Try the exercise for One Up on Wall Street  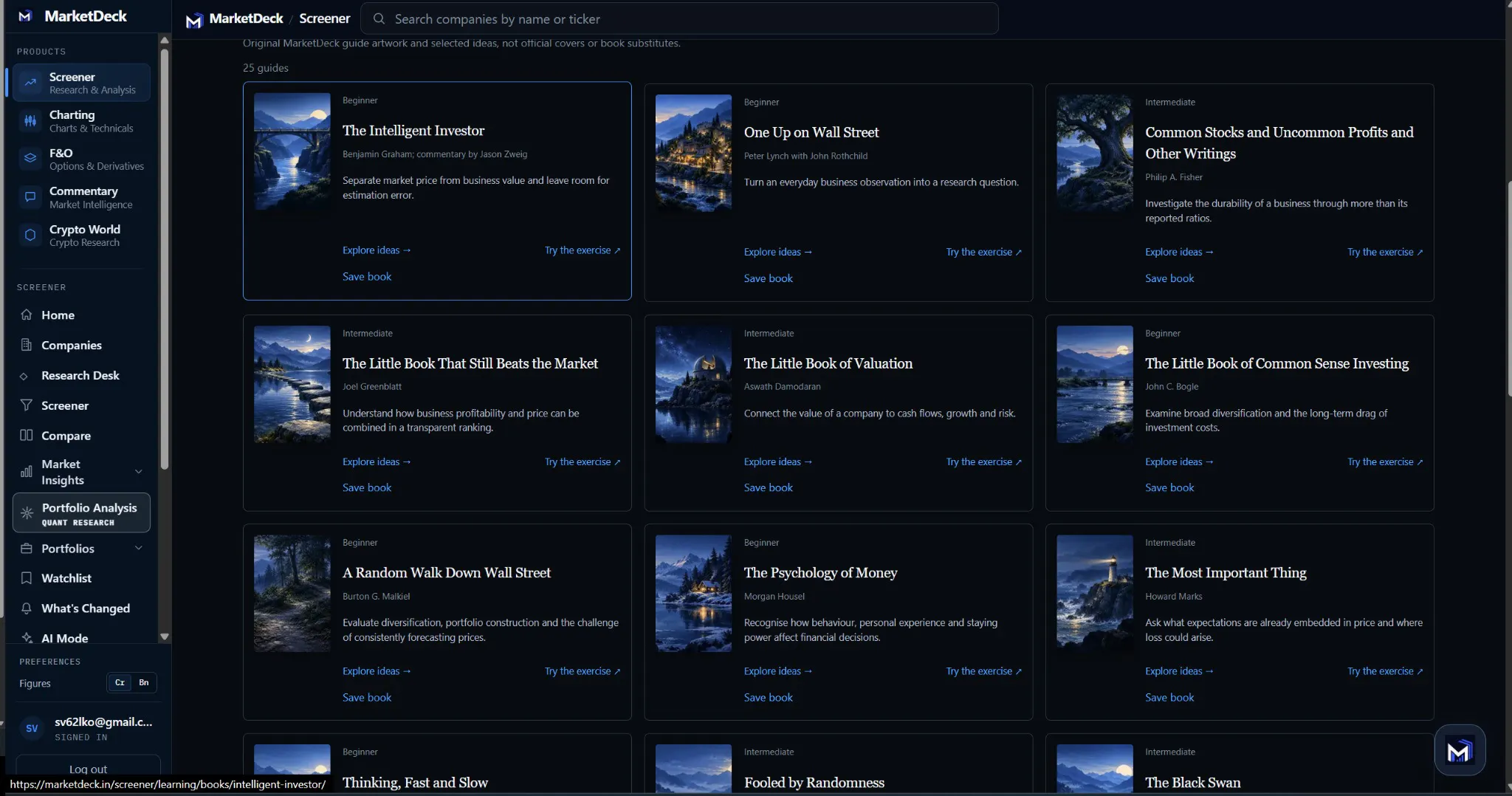(x=984, y=252)
